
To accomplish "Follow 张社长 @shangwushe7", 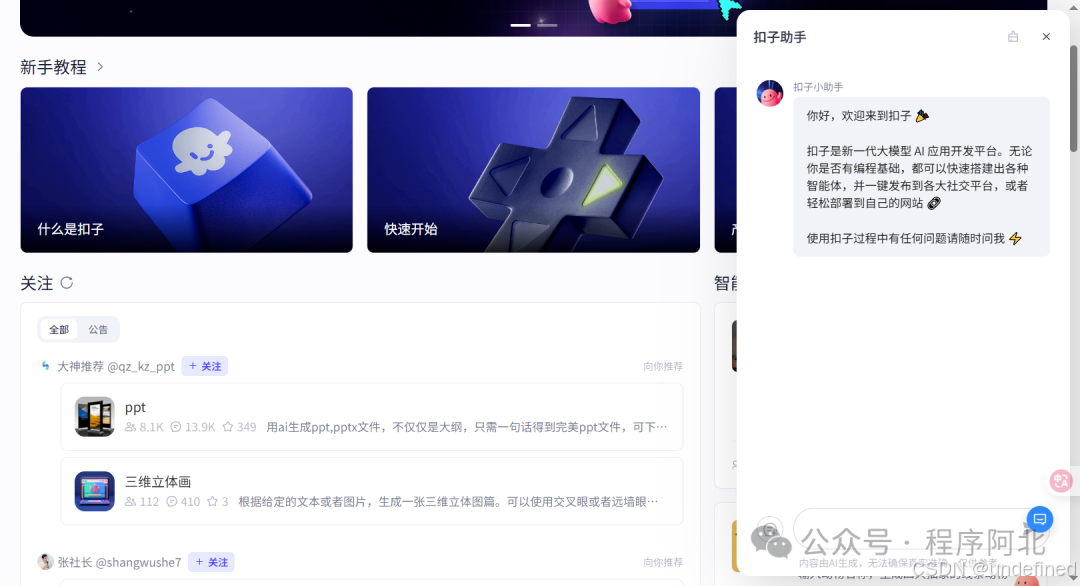I will [211, 562].
